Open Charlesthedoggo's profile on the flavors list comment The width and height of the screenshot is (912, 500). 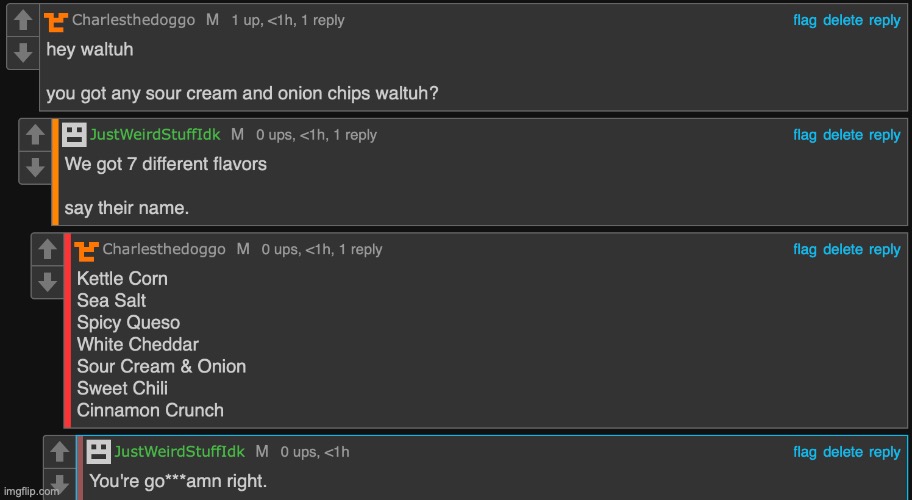tap(165, 249)
